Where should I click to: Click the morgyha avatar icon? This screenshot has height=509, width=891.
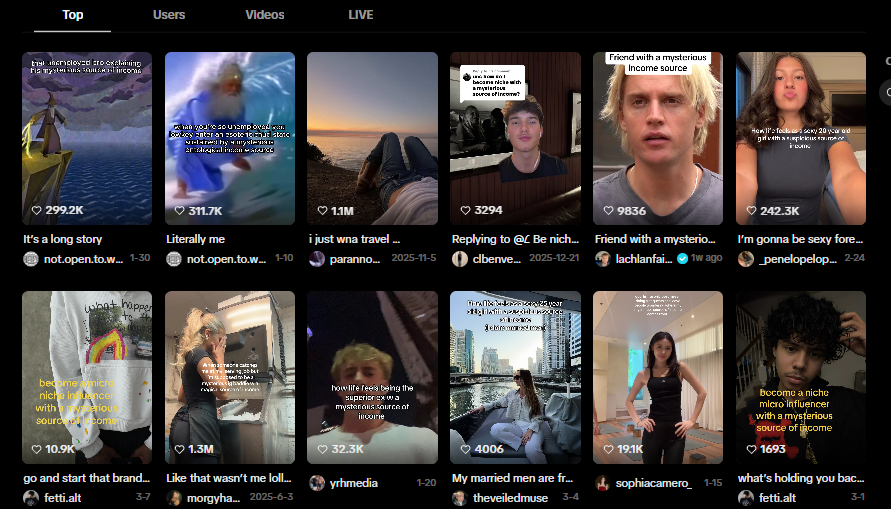pos(174,498)
